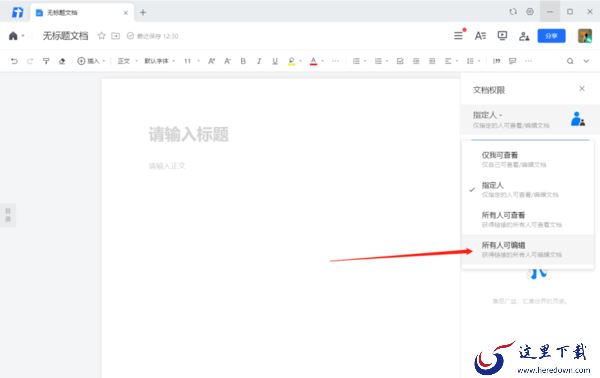Viewport: 600px width, 378px height.
Task: Decrease font size with the smaller A icon
Action: [227, 61]
